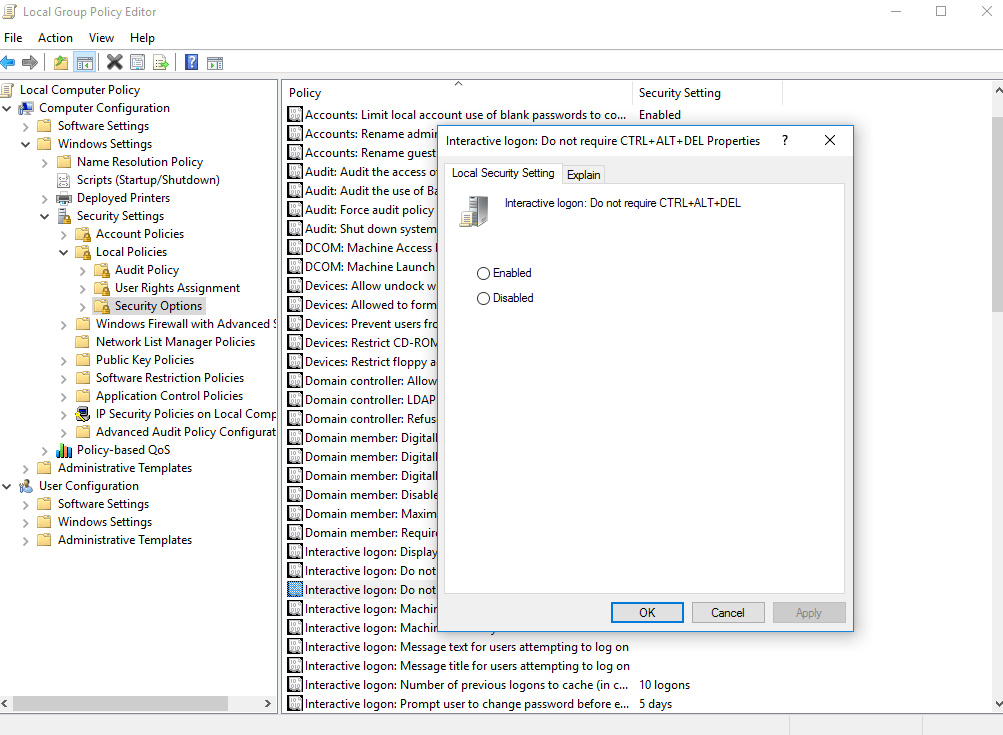
Task: Click the Help toolbar icon
Action: coord(190,62)
